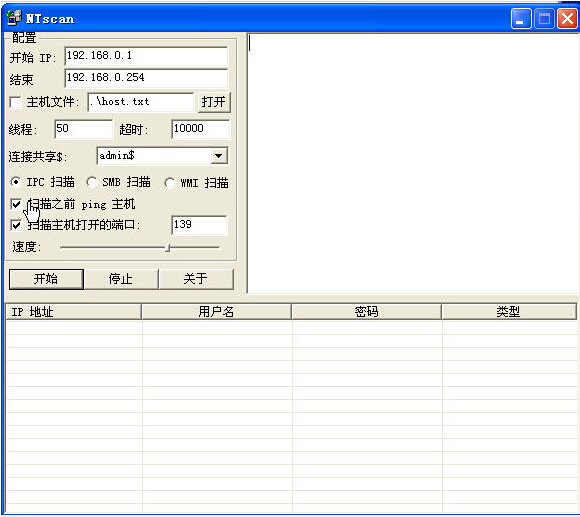Select the SMB 扫描 radio button
The width and height of the screenshot is (580, 517).
point(91,182)
